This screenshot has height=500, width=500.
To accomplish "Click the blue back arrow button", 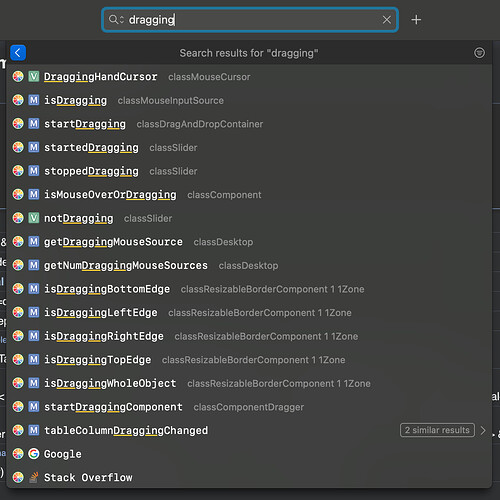I will click(18, 53).
